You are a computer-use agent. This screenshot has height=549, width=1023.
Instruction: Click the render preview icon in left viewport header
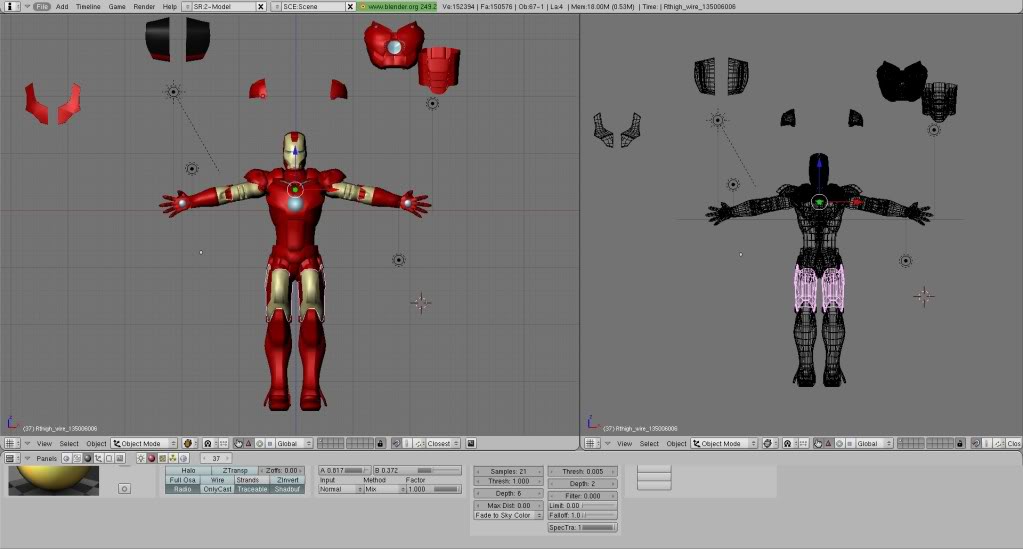471,443
